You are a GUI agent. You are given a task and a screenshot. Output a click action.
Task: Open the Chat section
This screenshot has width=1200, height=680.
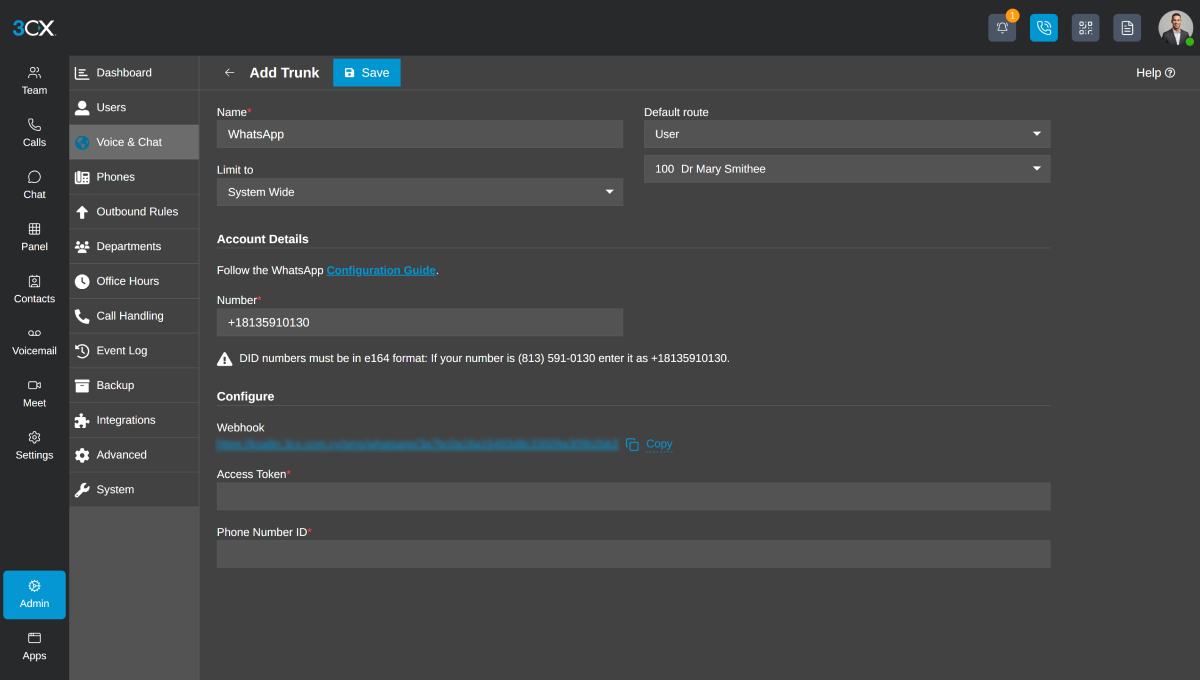pyautogui.click(x=34, y=185)
